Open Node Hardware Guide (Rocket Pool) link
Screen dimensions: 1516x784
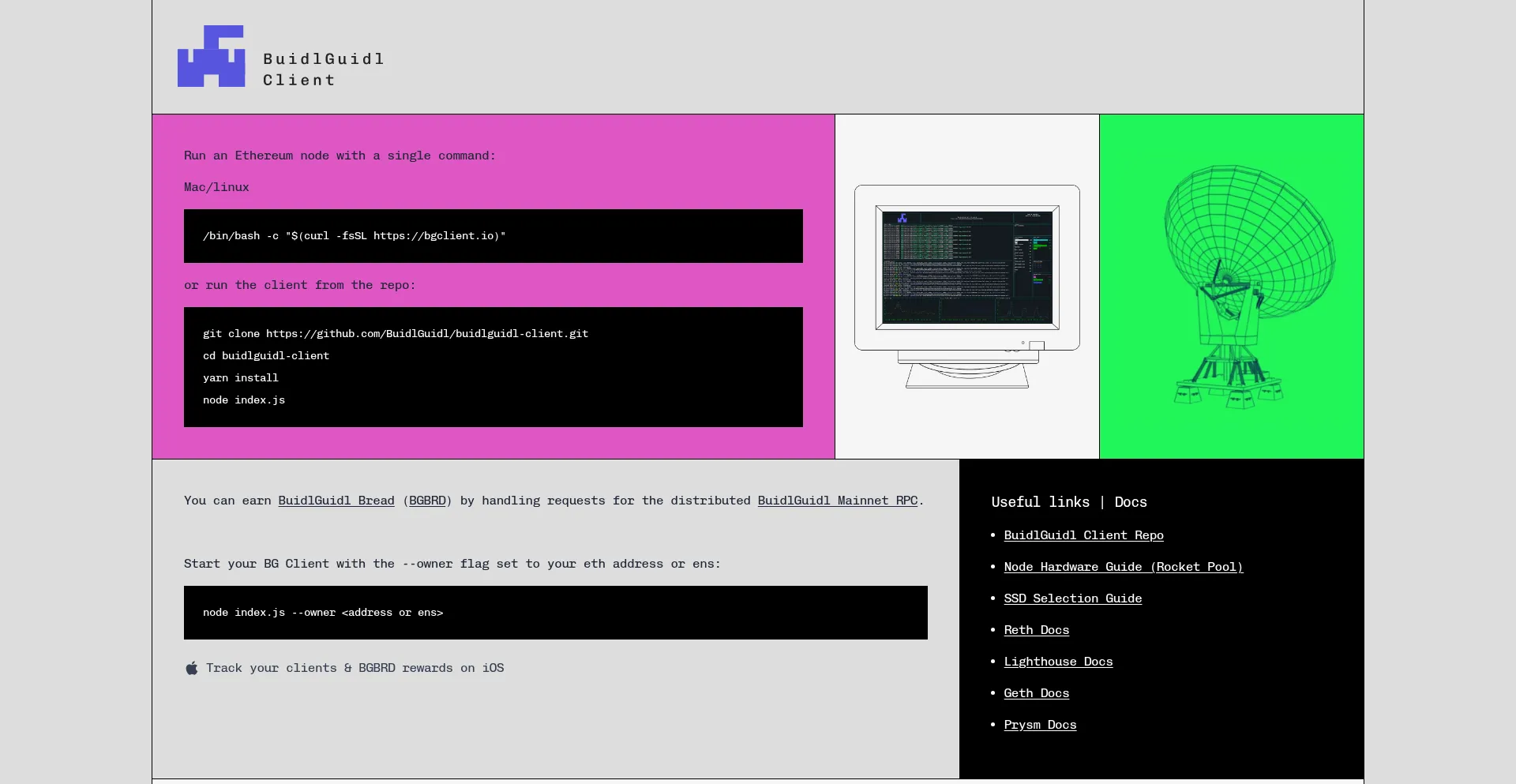pos(1124,567)
